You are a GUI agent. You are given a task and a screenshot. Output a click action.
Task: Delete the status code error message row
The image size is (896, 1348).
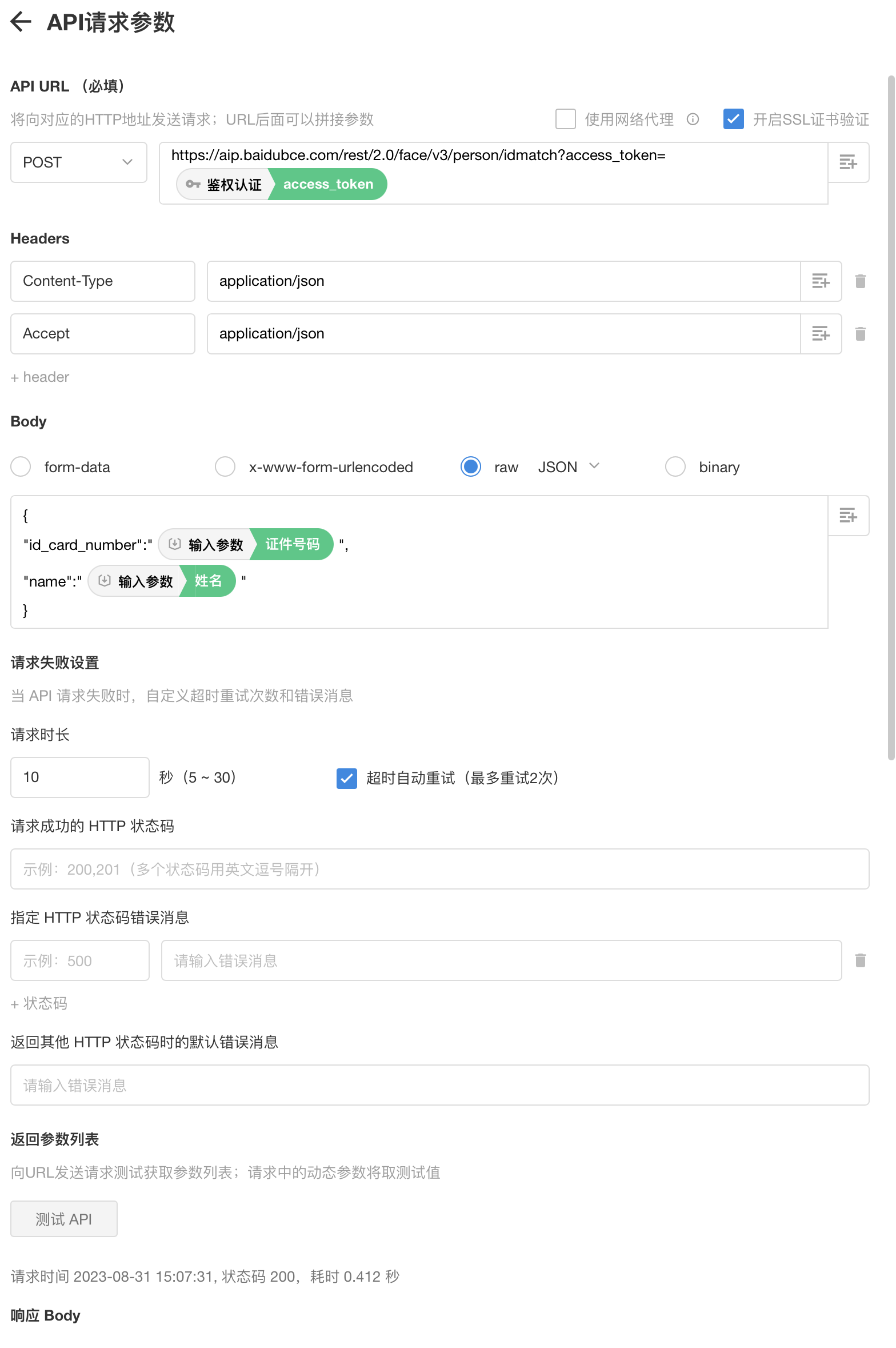pos(860,960)
